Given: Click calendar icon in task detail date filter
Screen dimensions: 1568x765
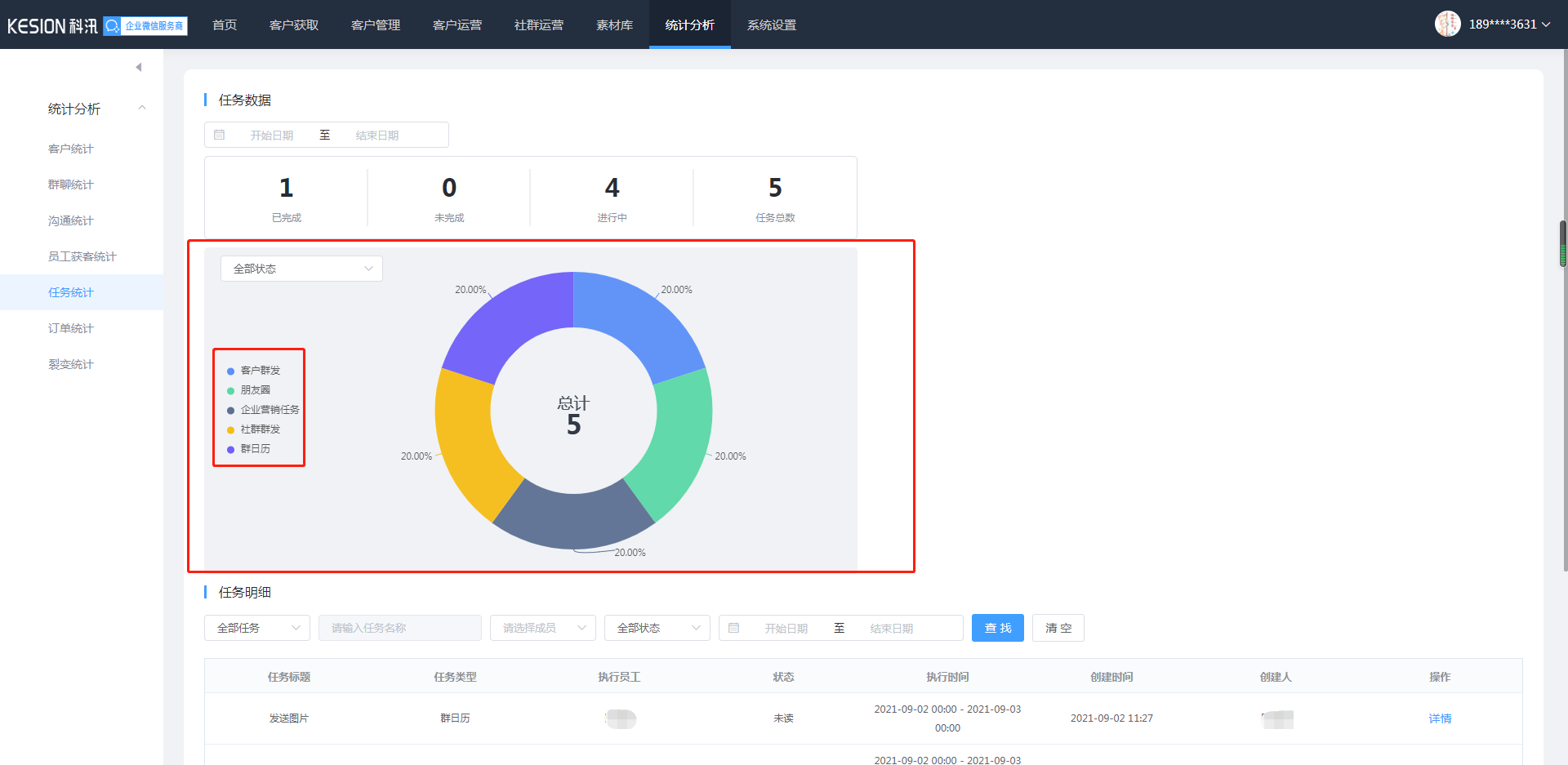Looking at the screenshot, I should (733, 628).
